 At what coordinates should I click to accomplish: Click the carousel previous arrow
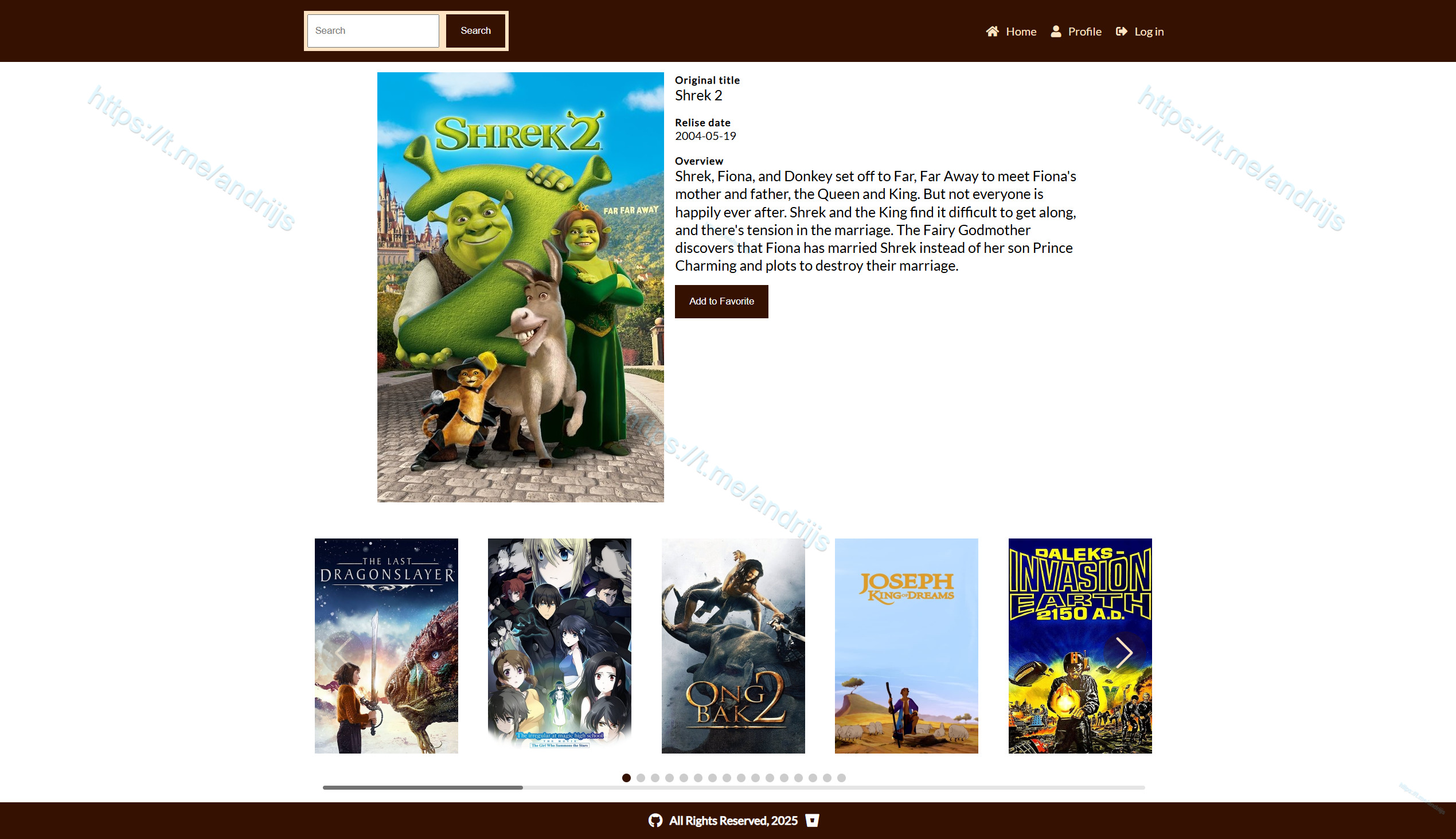pyautogui.click(x=342, y=652)
